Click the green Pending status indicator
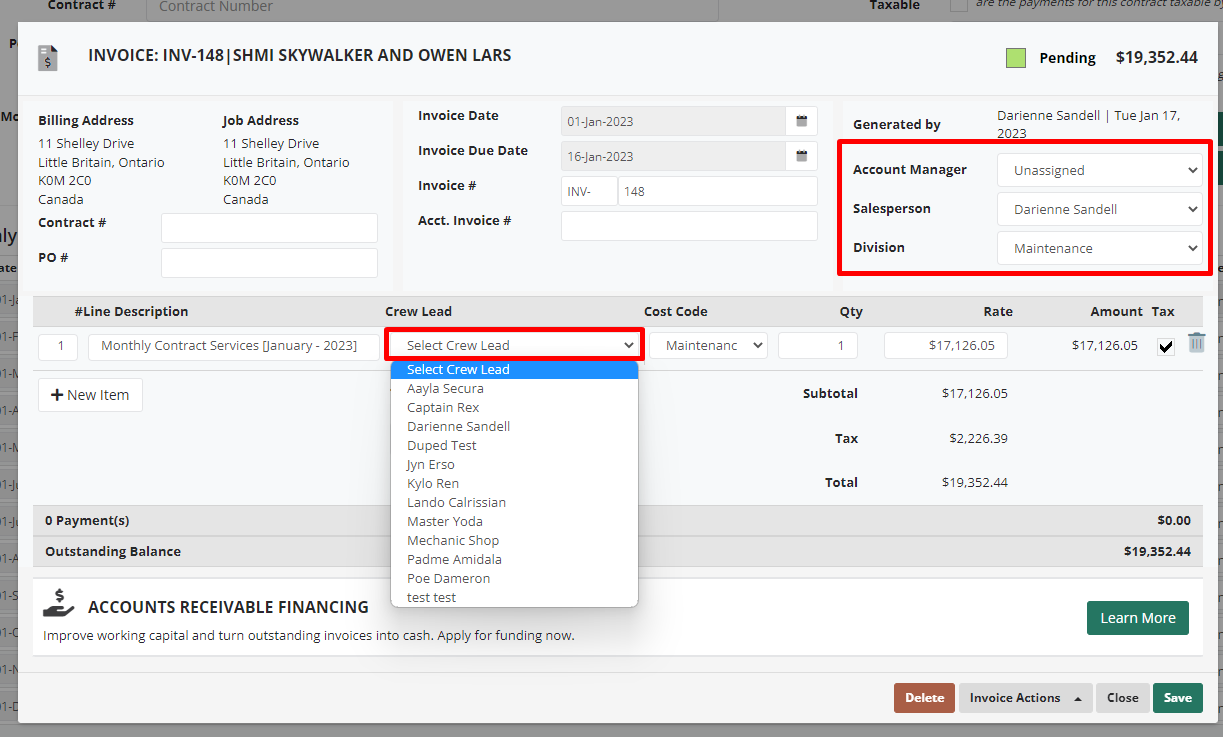 pyautogui.click(x=1015, y=58)
